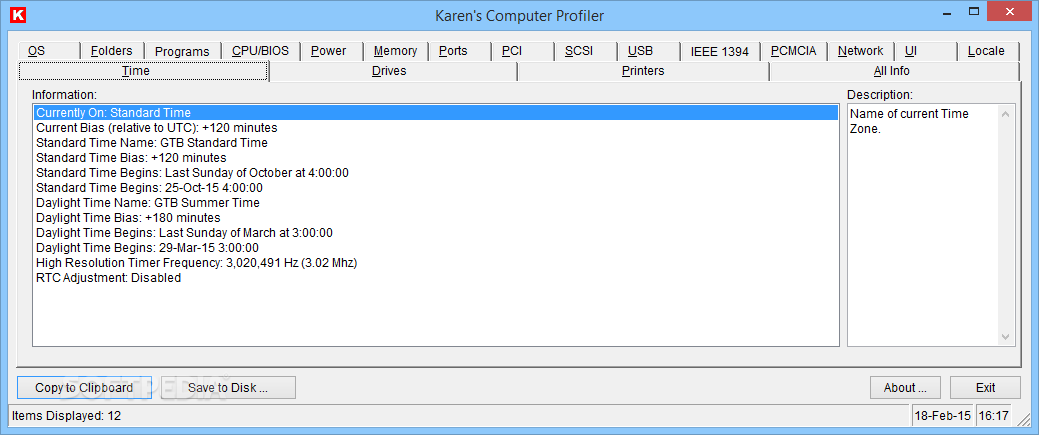Select 'Standard Time Bias: +120 minutes' row
1039x435 pixels.
click(x=436, y=158)
